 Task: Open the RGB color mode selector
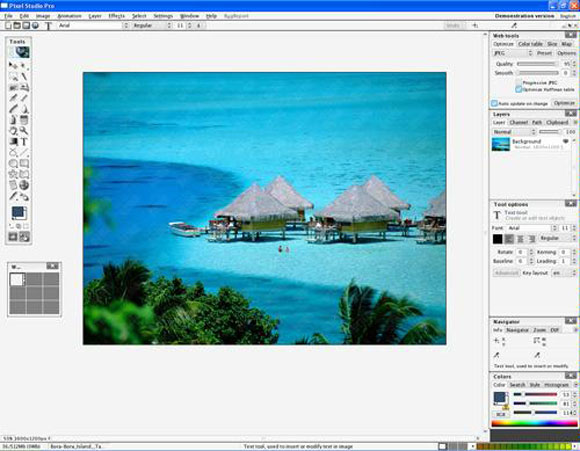point(500,414)
